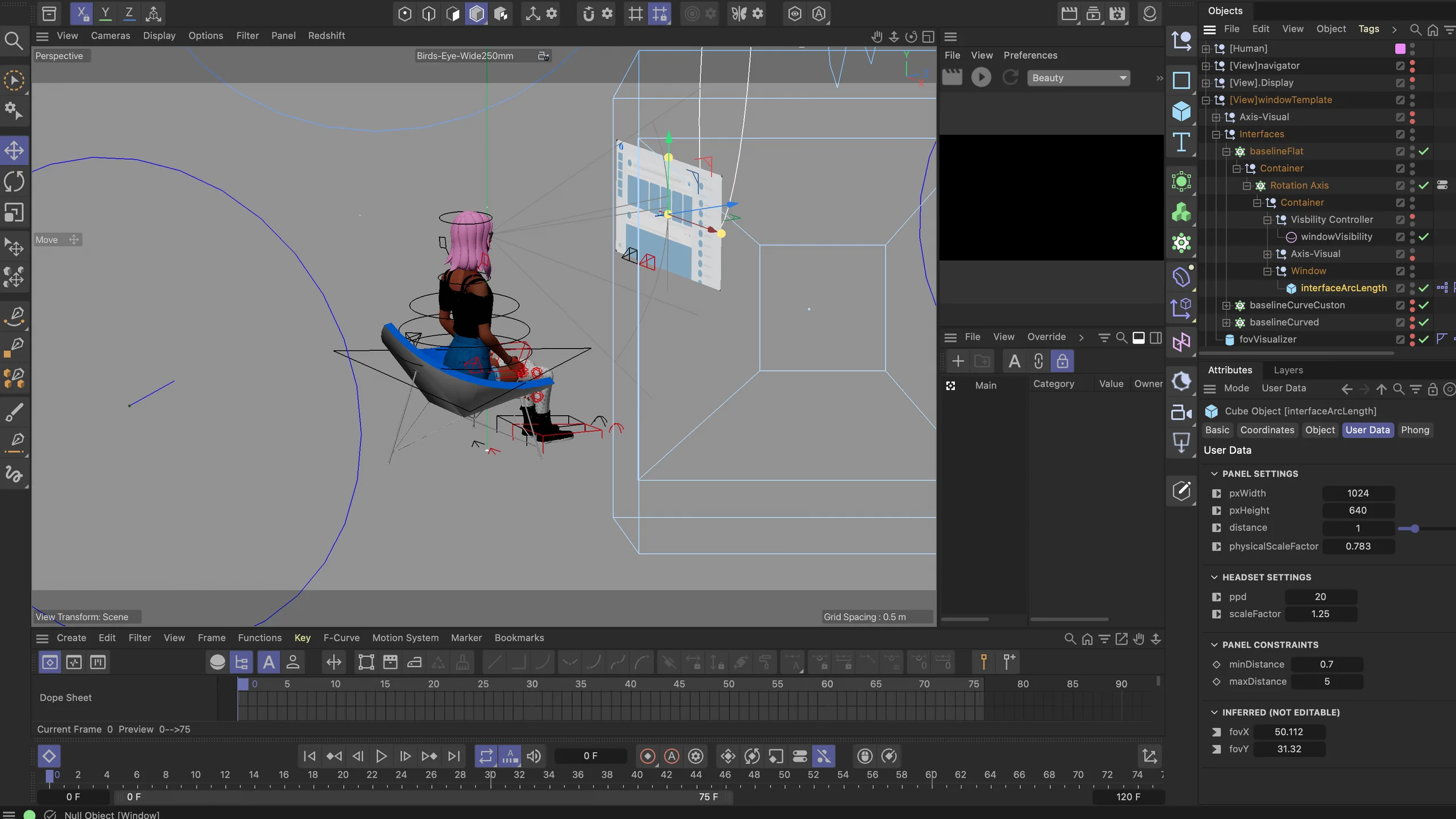The width and height of the screenshot is (1456, 819).
Task: Jump to the start of the animation
Action: [x=309, y=756]
